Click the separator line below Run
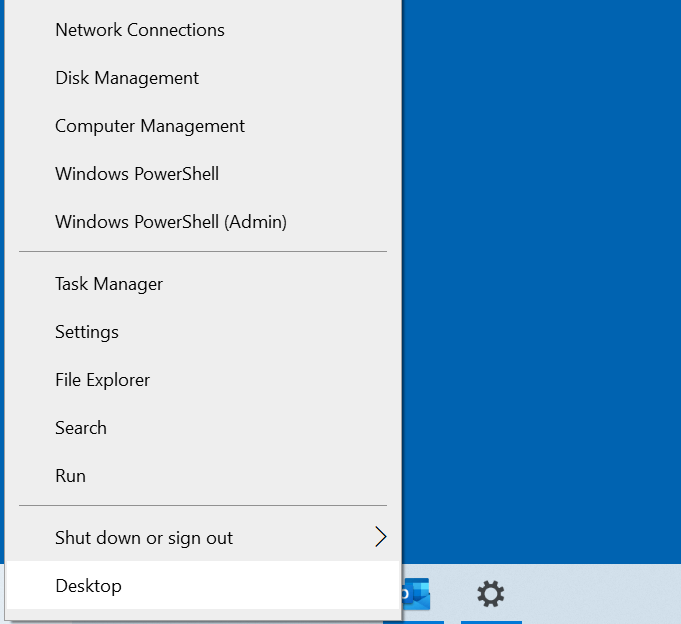The width and height of the screenshot is (681, 624). click(x=203, y=506)
